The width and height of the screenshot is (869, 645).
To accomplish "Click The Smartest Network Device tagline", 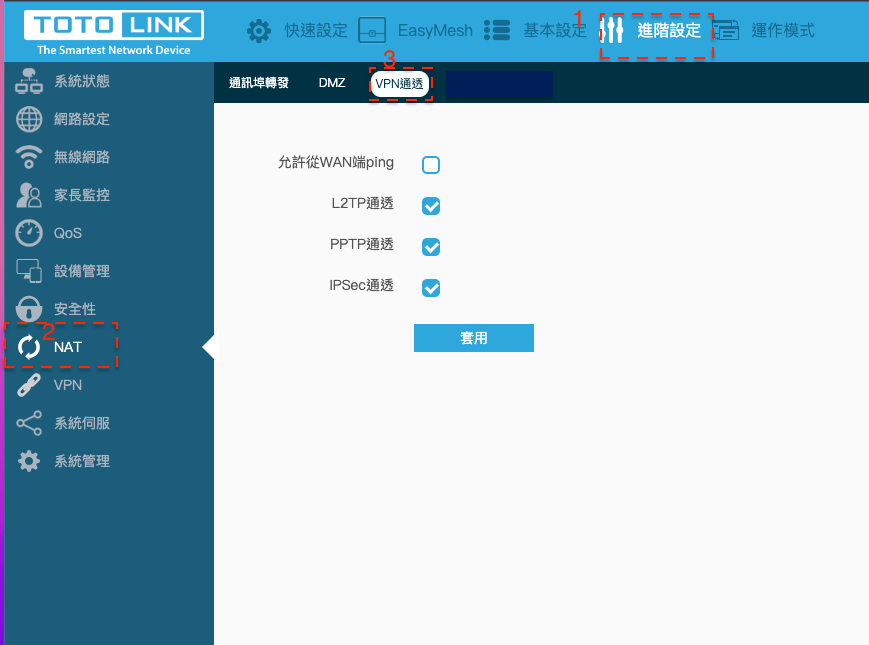I will [x=114, y=50].
